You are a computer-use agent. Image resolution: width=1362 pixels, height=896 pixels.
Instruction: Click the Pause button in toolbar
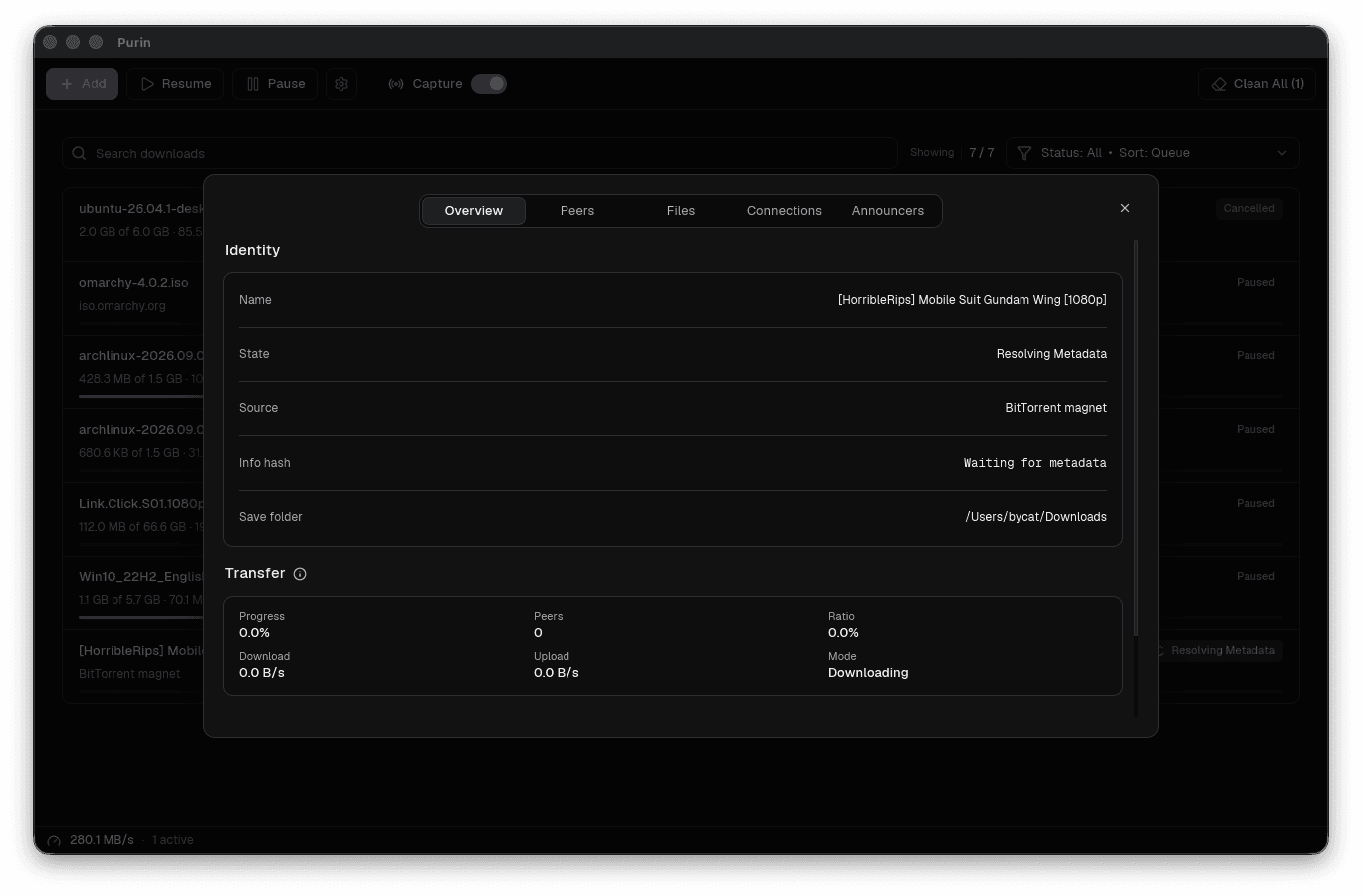[x=275, y=84]
